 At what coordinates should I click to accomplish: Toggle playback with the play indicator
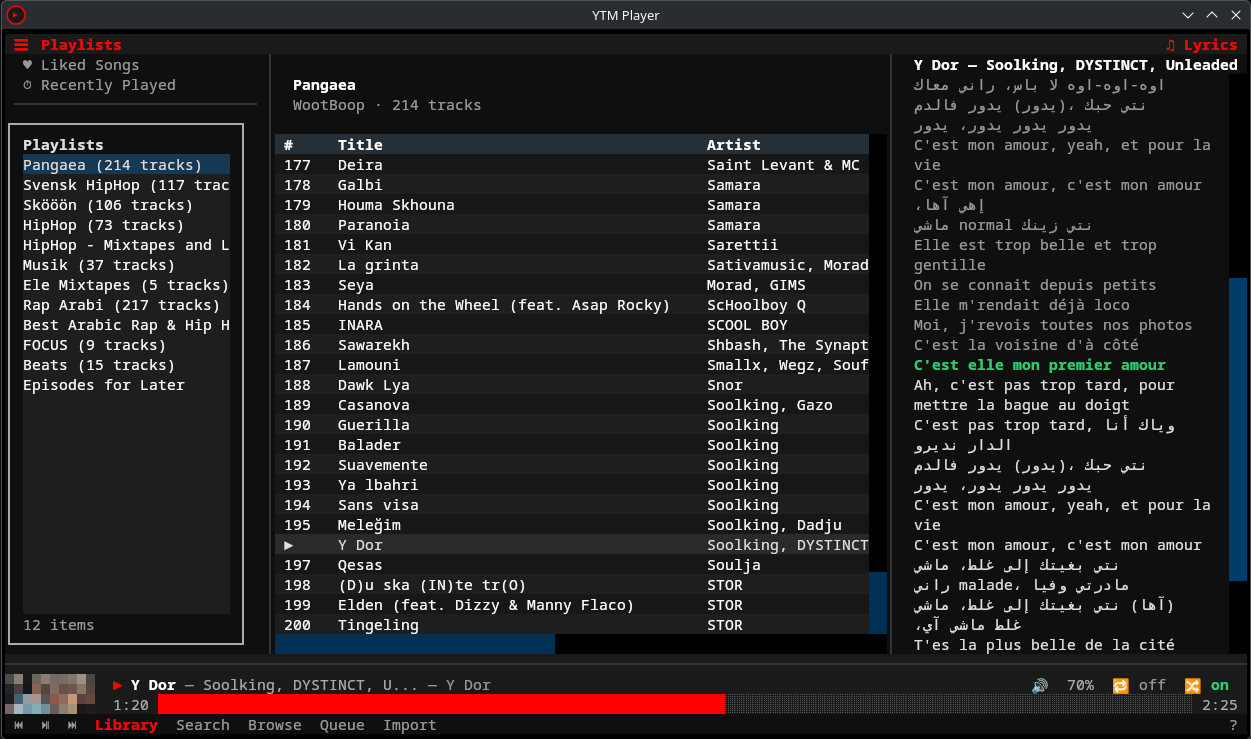click(x=117, y=685)
